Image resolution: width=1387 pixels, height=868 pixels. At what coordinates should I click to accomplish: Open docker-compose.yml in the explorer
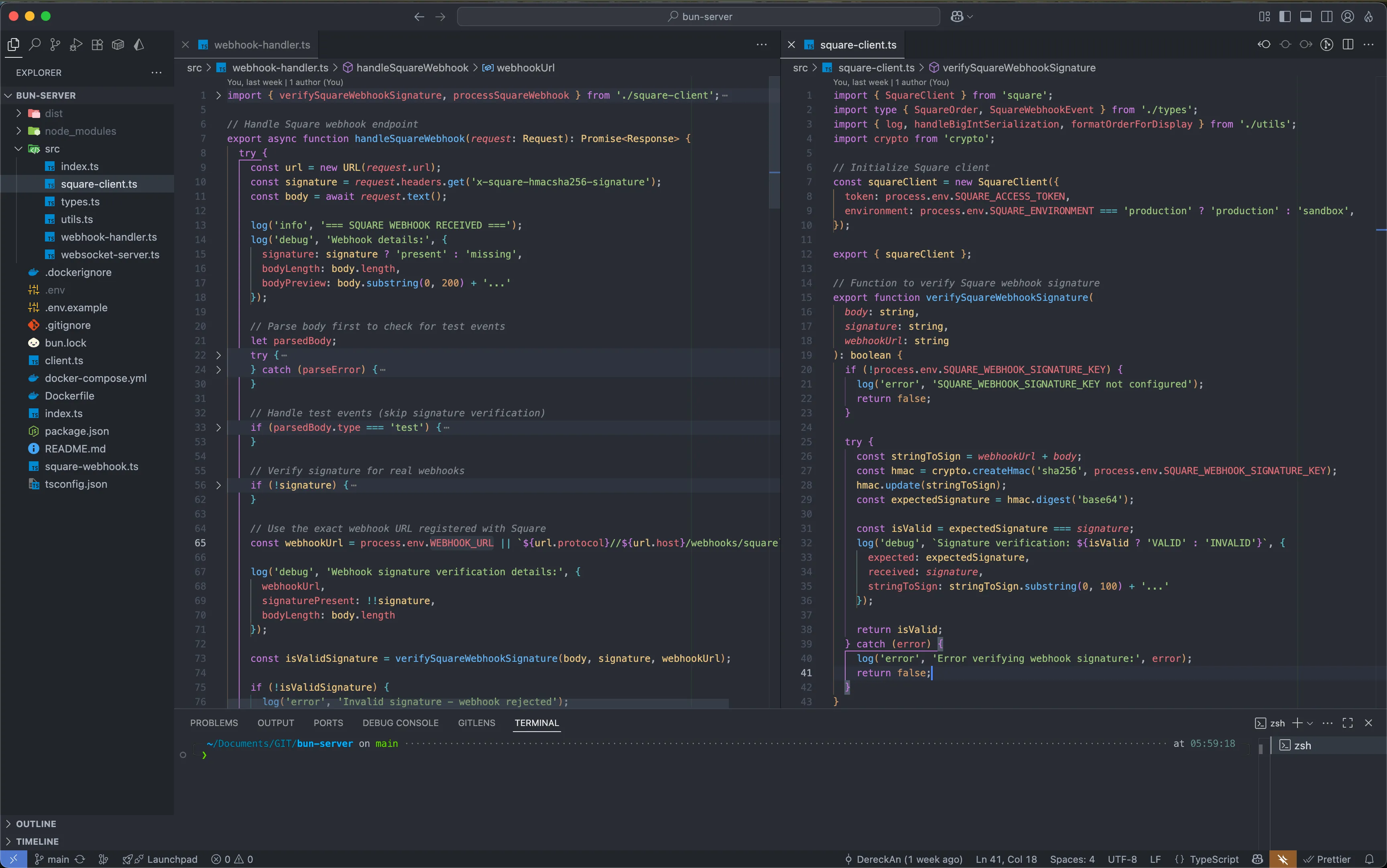coord(87,378)
